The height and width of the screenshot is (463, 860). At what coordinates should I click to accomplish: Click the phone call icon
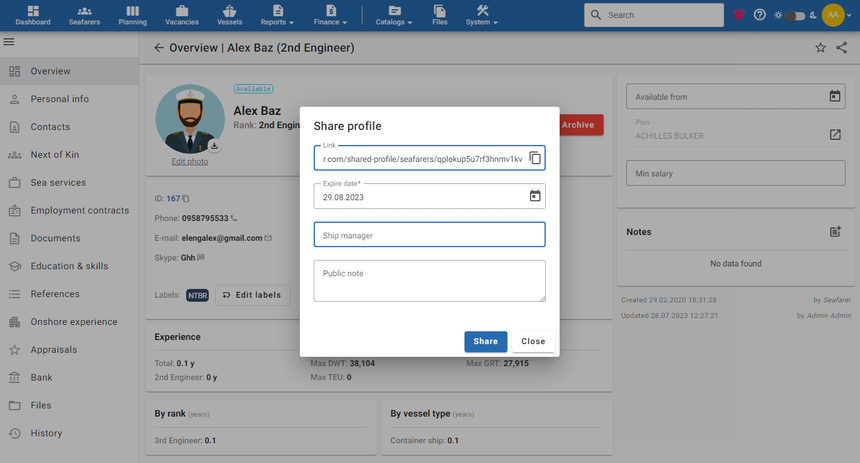pyautogui.click(x=234, y=218)
